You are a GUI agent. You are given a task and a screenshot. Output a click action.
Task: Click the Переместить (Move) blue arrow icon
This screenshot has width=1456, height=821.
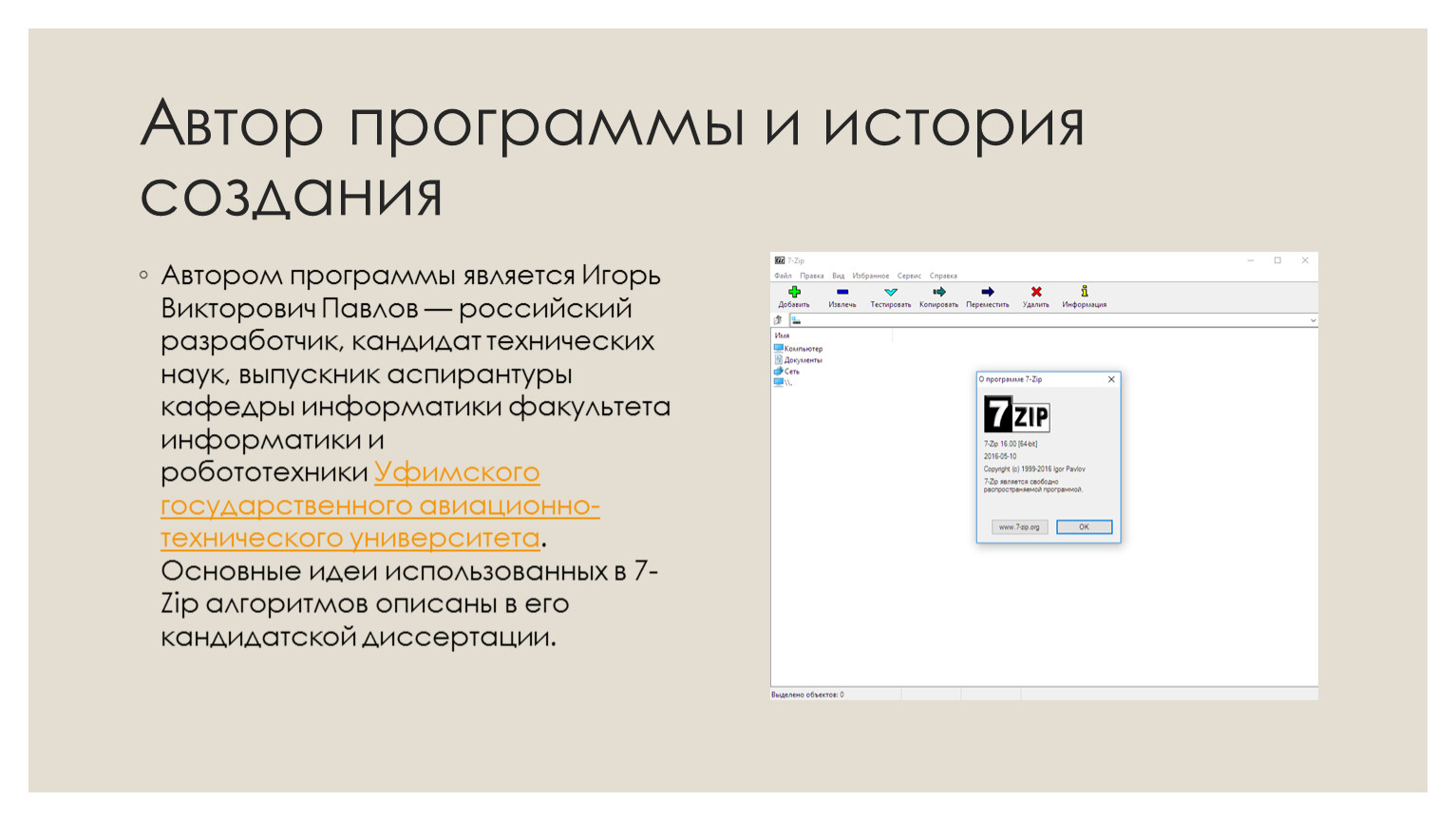pyautogui.click(x=988, y=292)
